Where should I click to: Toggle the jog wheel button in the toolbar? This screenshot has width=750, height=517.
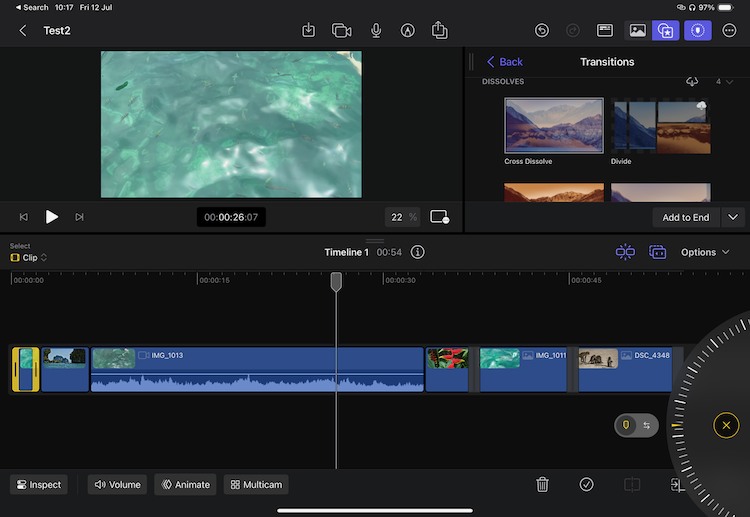[x=698, y=31]
